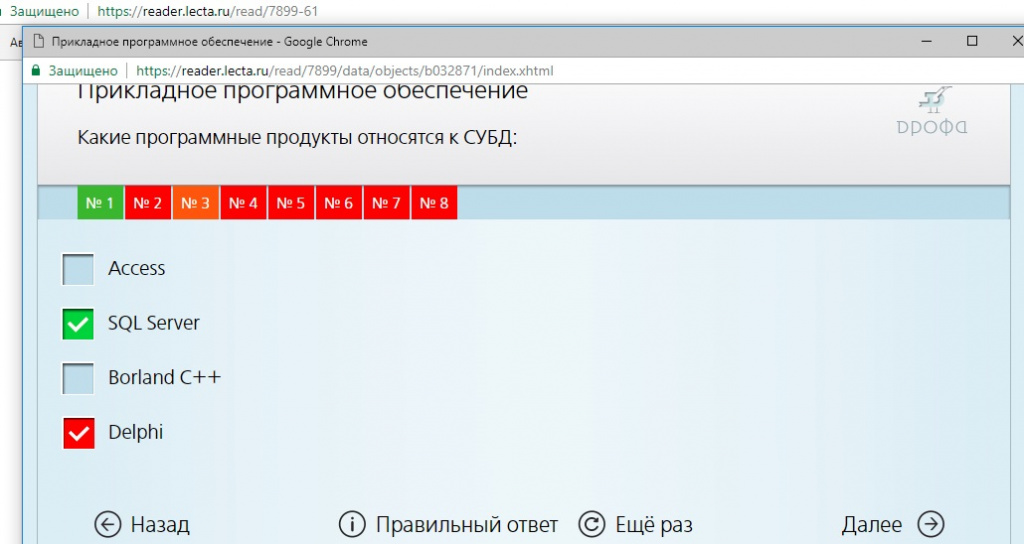Click the background window address bar URL
The image size is (1024, 544).
coord(208,11)
